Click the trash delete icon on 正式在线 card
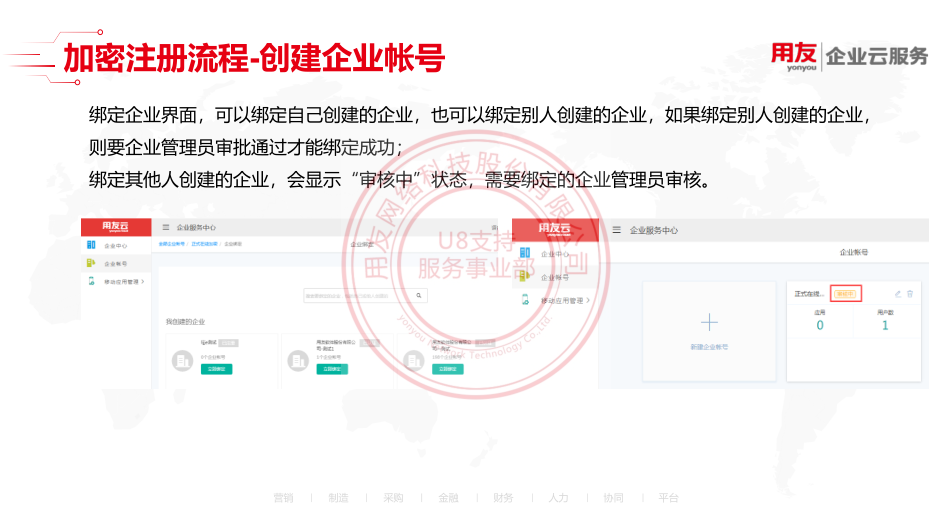 click(x=910, y=294)
